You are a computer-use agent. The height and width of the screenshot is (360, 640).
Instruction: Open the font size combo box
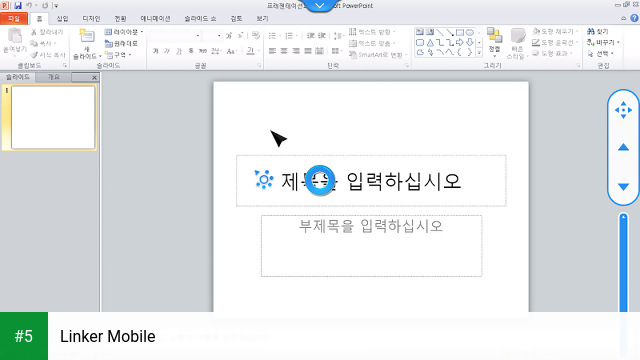[212, 36]
